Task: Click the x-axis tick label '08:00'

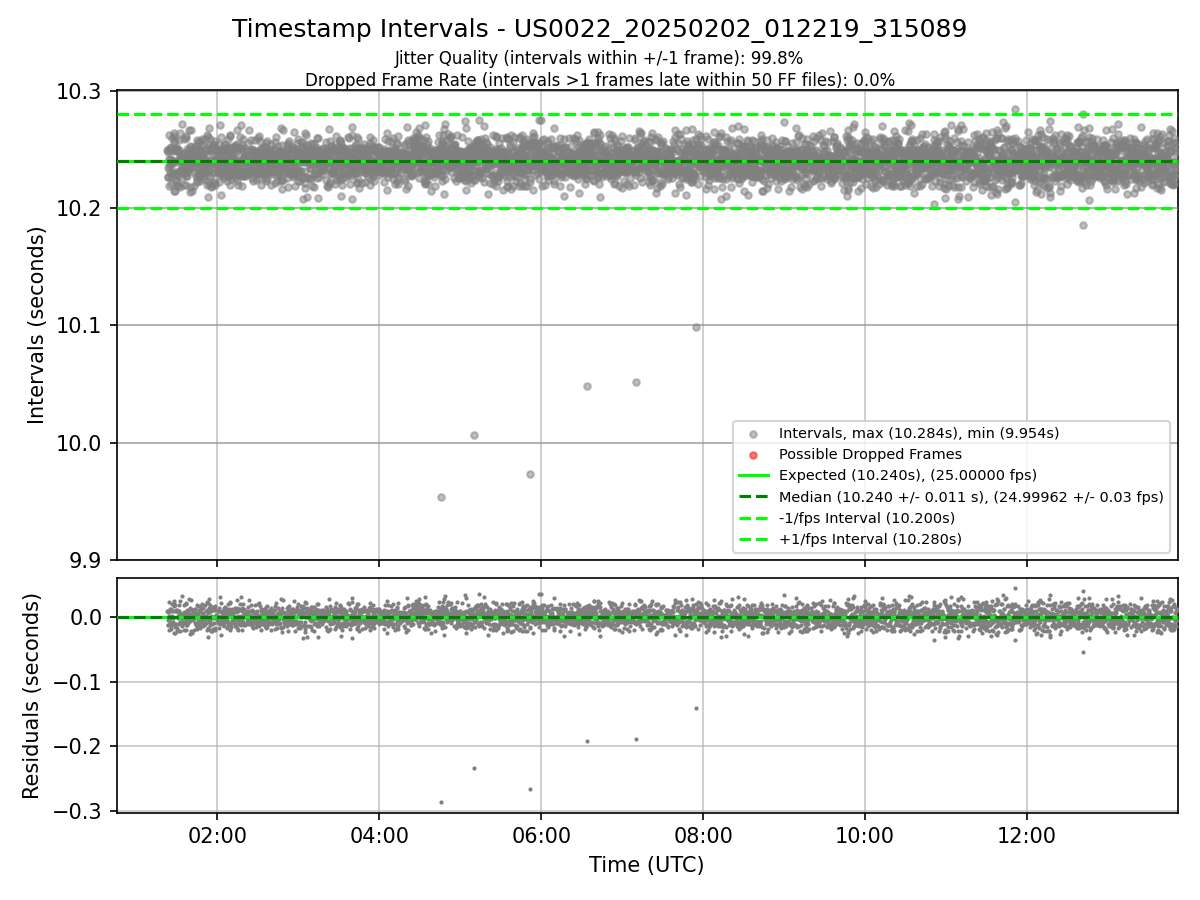Action: pyautogui.click(x=703, y=837)
